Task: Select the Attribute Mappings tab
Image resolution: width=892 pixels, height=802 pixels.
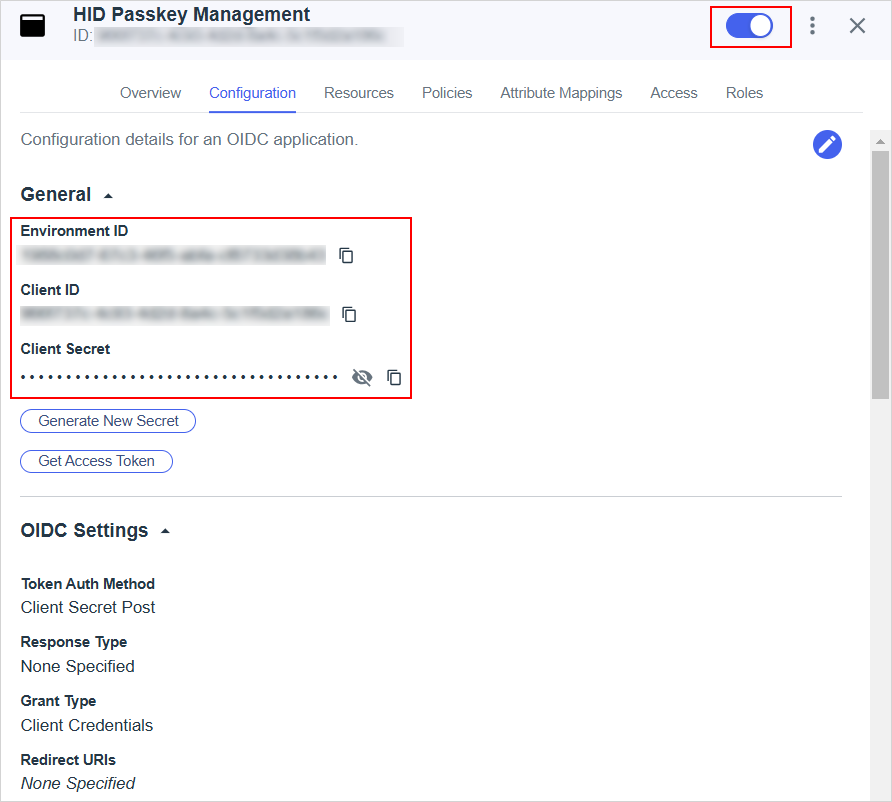Action: tap(561, 93)
